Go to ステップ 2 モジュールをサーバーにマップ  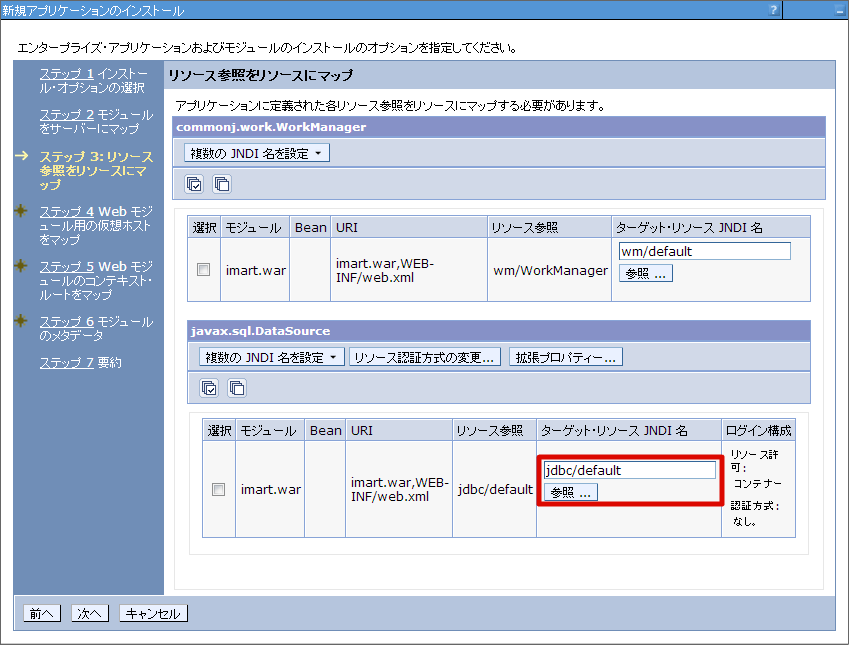96,122
